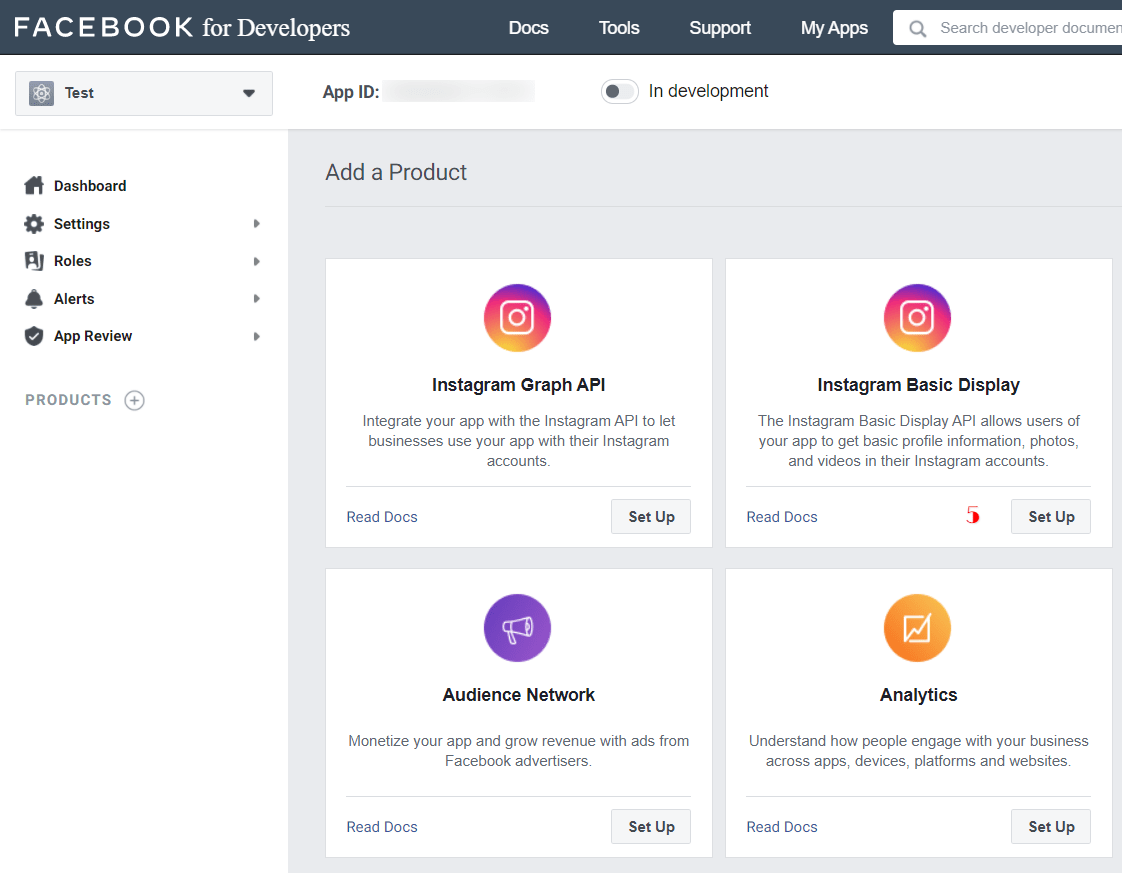Click the Settings gear icon
The height and width of the screenshot is (873, 1122).
click(x=34, y=224)
